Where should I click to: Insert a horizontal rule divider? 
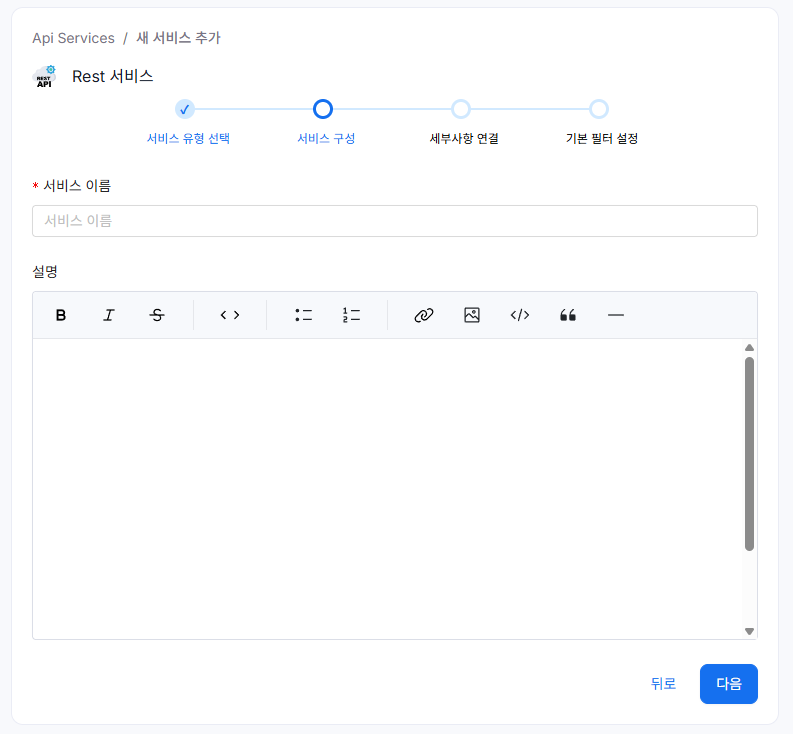pyautogui.click(x=616, y=315)
